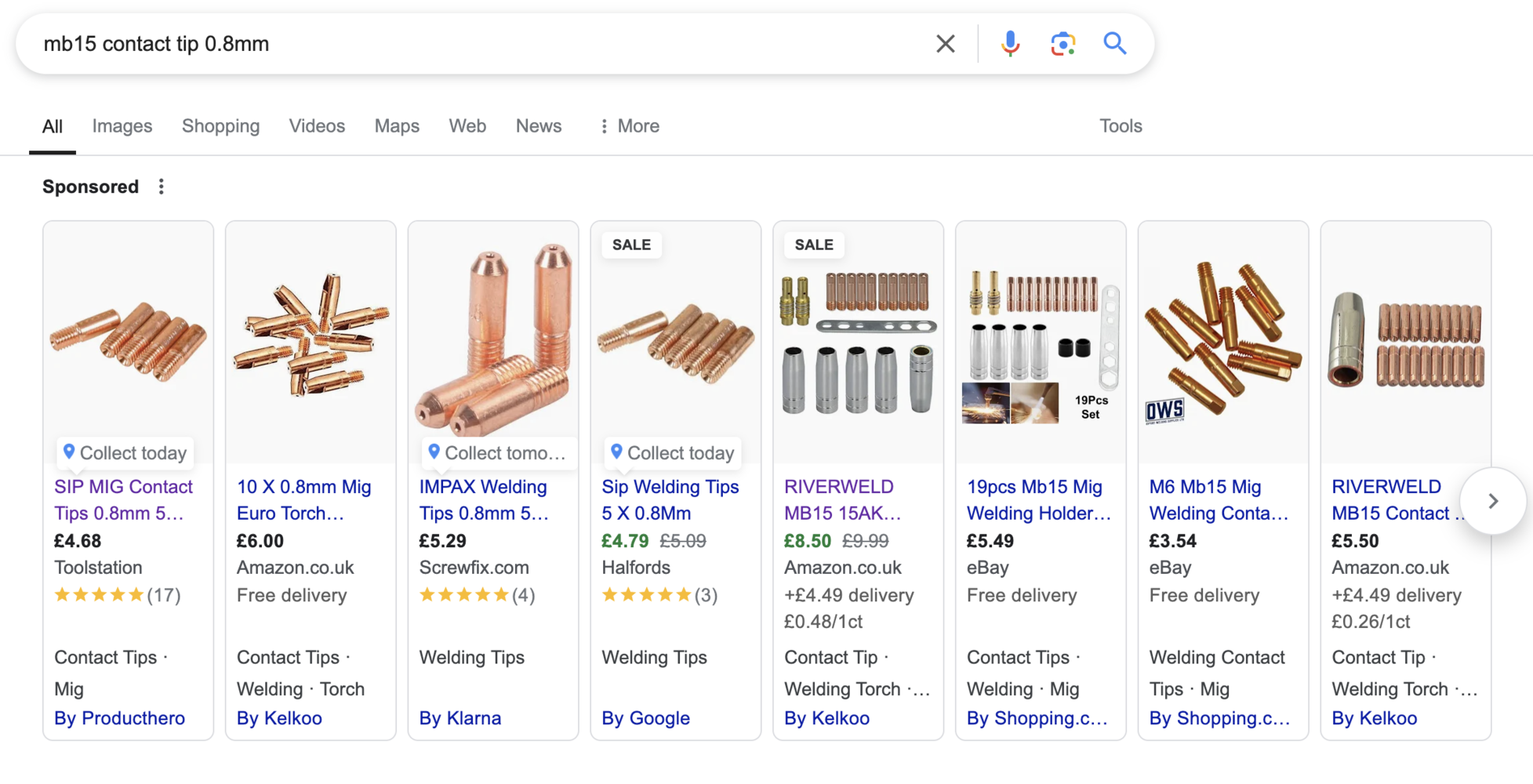Switch to the Shopping tab
The height and width of the screenshot is (784, 1533).
click(x=221, y=126)
